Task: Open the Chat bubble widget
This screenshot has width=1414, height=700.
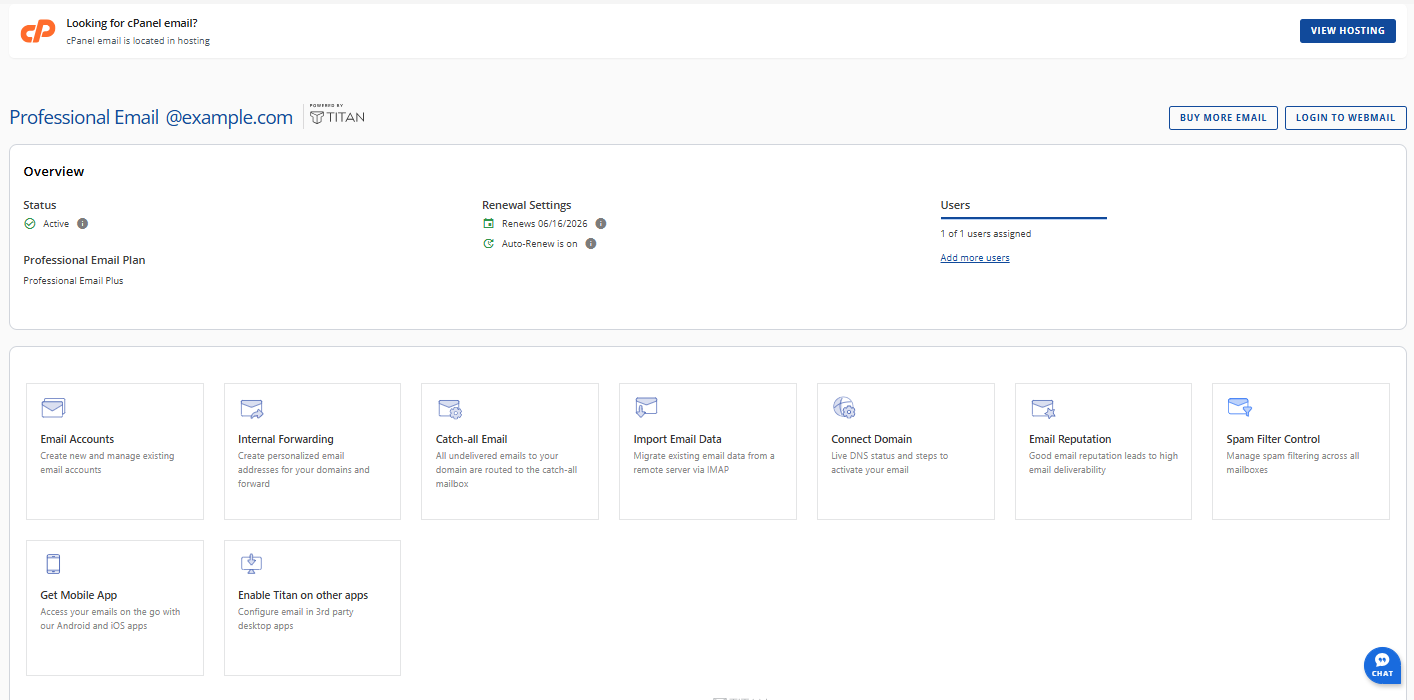Action: (x=1382, y=665)
